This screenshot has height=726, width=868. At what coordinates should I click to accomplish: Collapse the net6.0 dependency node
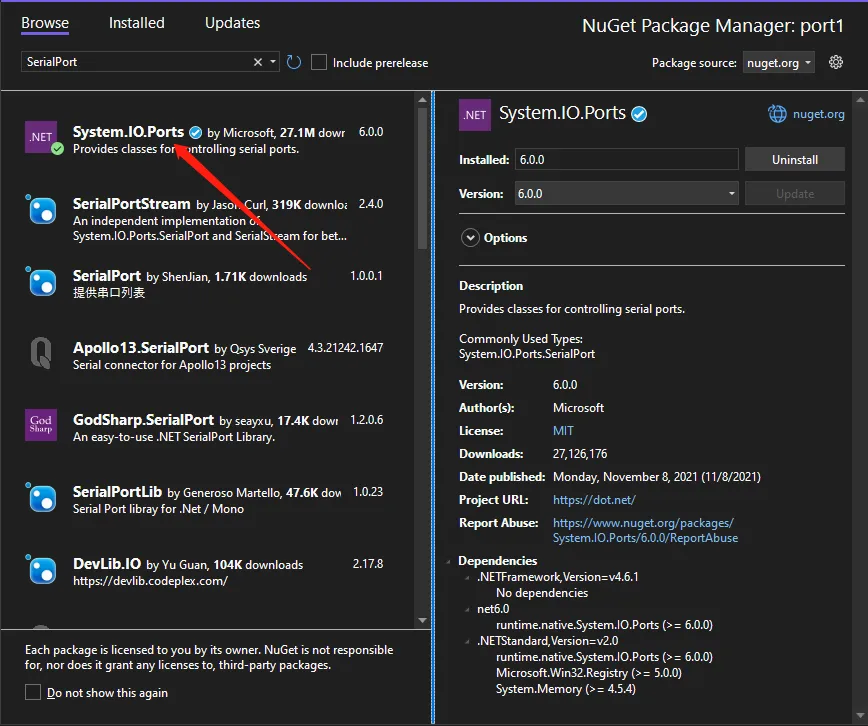coord(467,609)
